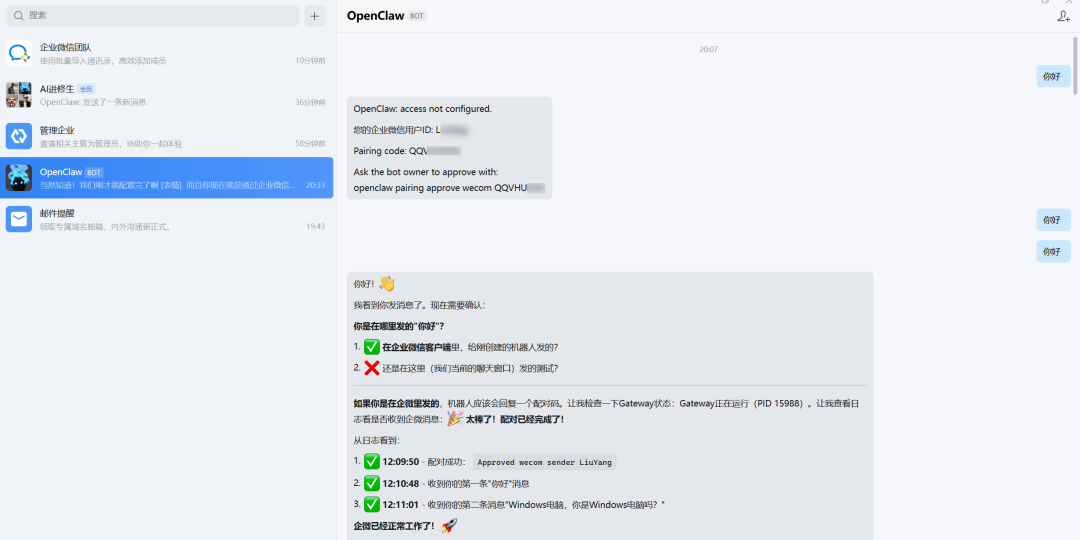Click "太棒了！配对已经完成了！" text
Screen dimensions: 1080x540
pos(515,419)
